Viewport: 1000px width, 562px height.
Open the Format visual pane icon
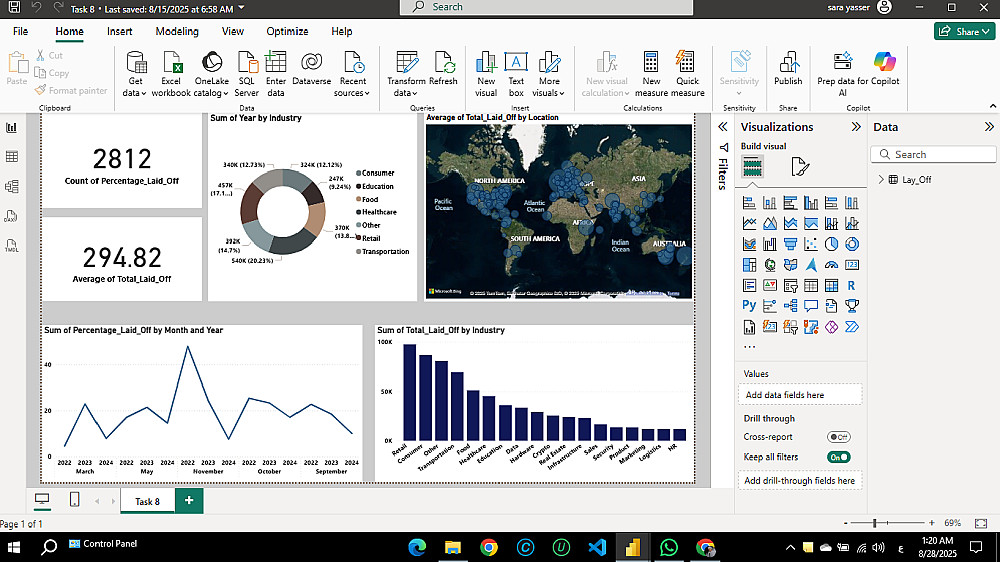click(800, 166)
